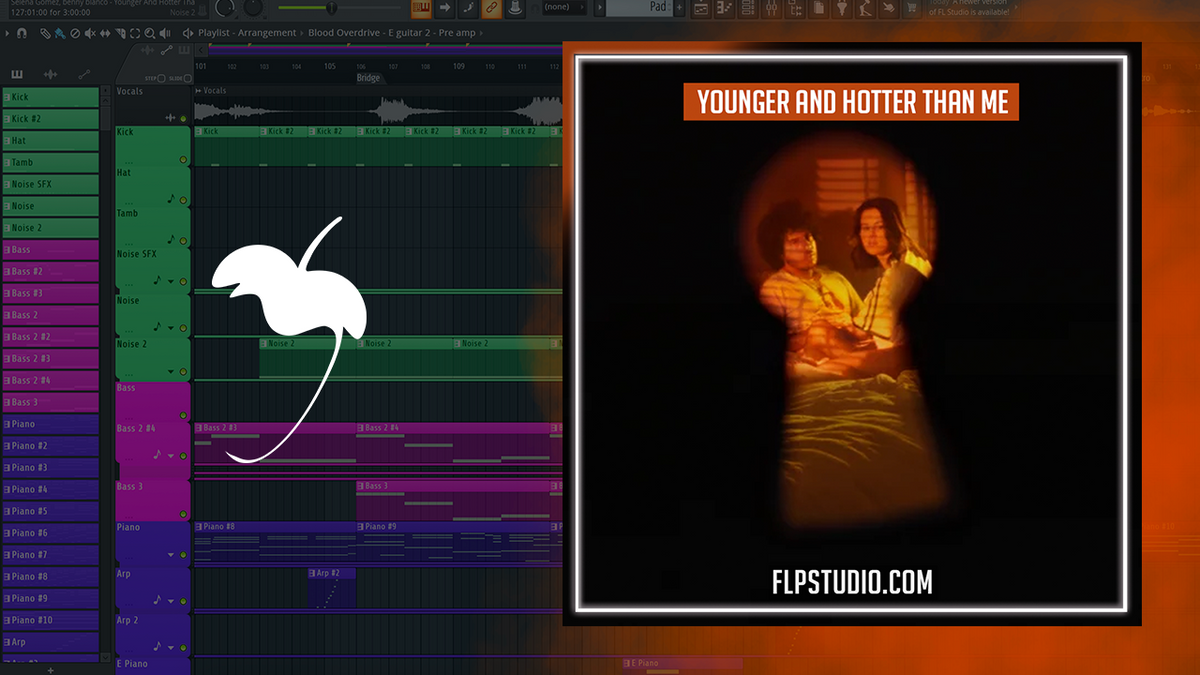Open the (none) pattern selector dropdown
Image resolution: width=1200 pixels, height=675 pixels.
click(564, 7)
